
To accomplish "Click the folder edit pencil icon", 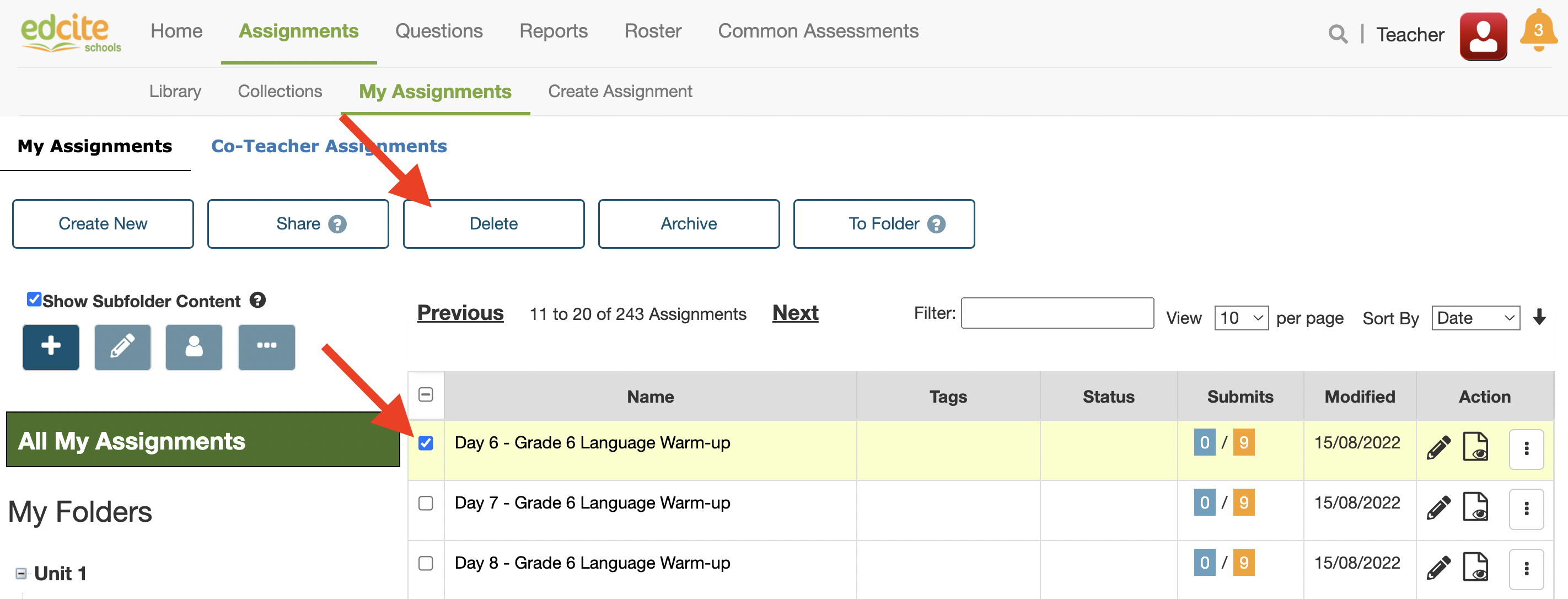I will pos(122,347).
